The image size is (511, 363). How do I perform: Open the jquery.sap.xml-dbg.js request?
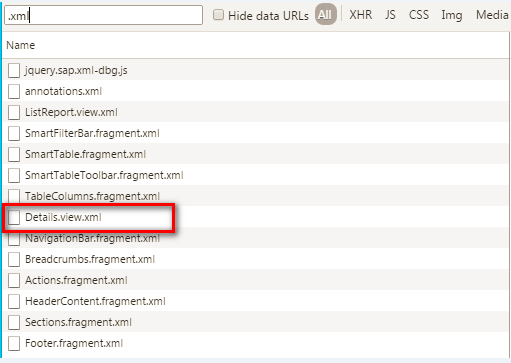pyautogui.click(x=76, y=70)
